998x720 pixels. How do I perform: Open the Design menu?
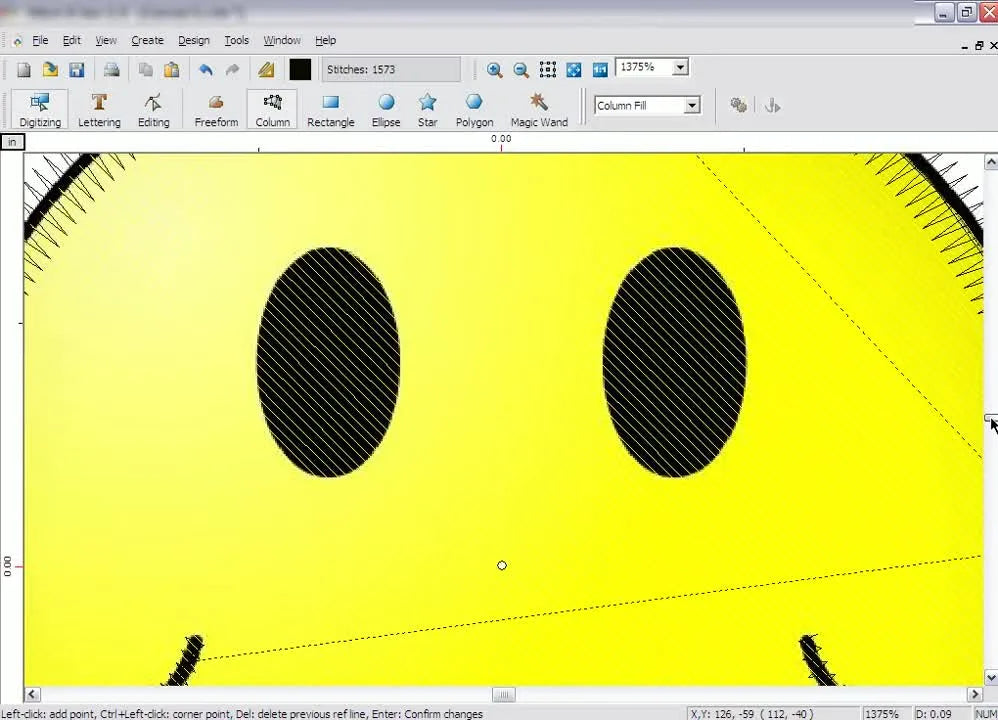coord(193,40)
